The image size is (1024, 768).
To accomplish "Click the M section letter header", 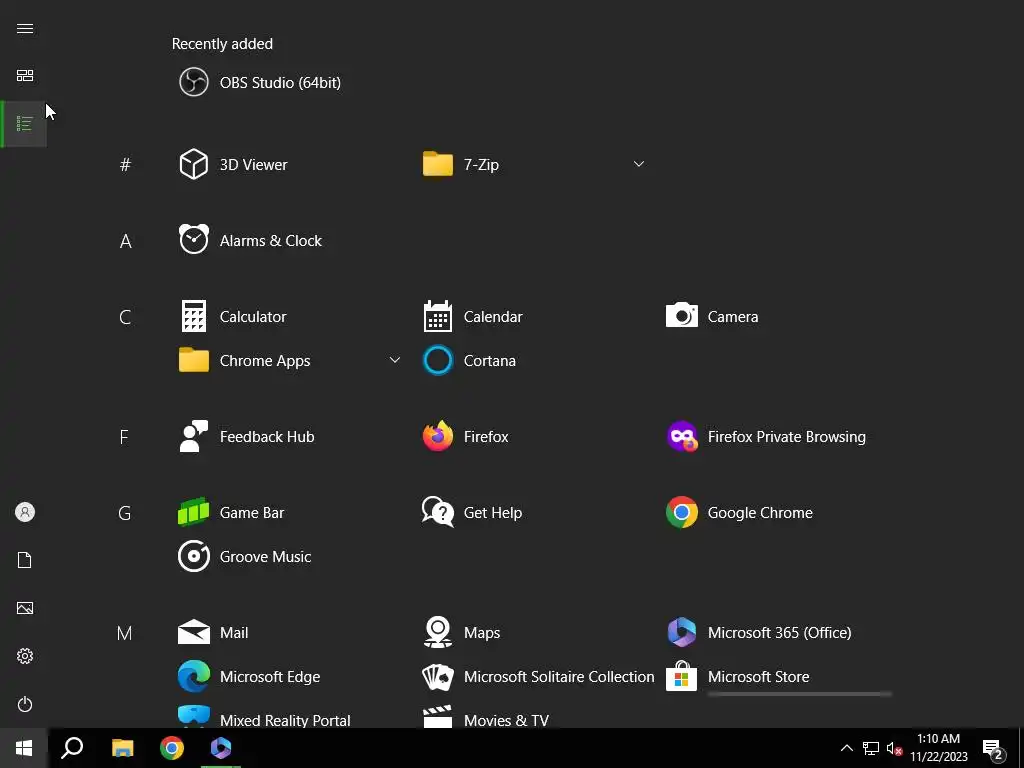I will [125, 633].
